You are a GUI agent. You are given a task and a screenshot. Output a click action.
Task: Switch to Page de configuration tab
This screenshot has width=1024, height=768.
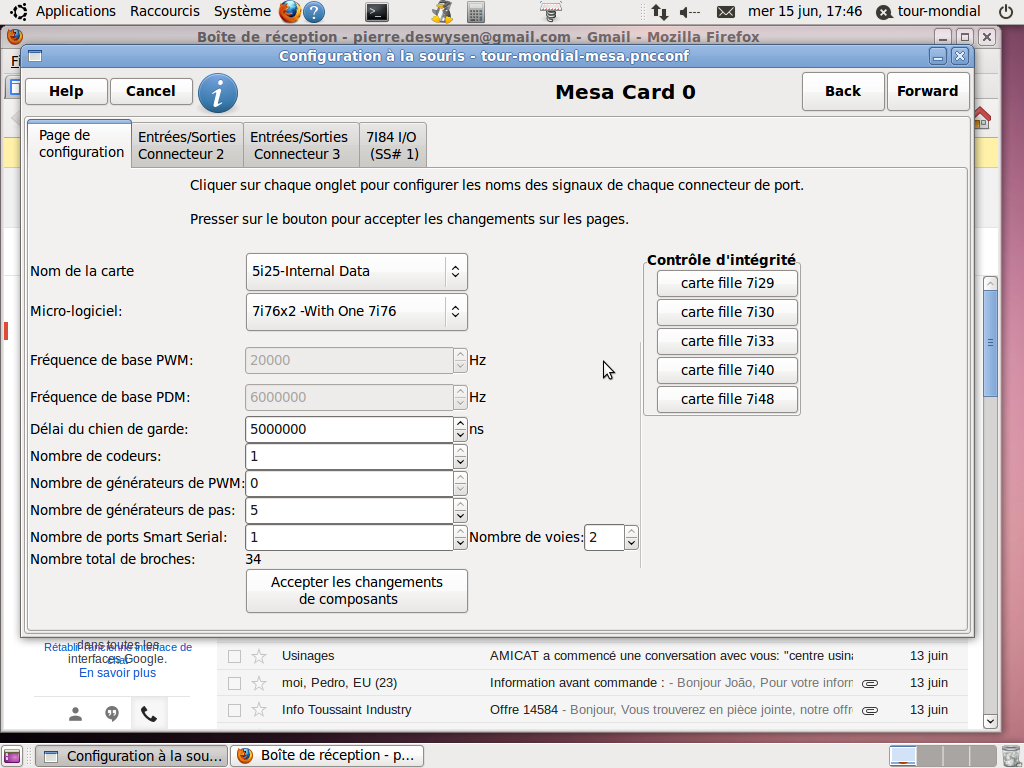click(80, 144)
